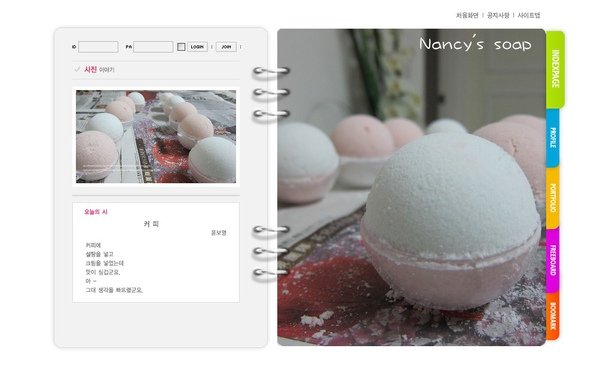Open the PORTFOLIO orange tab
This screenshot has height=376, width=600.
[553, 198]
